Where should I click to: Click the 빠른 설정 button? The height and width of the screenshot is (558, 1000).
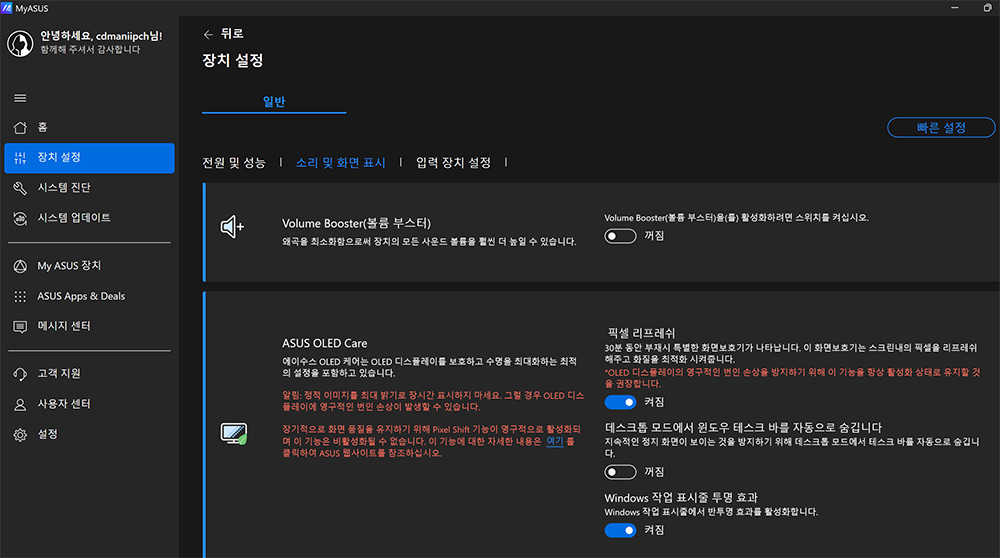point(941,128)
